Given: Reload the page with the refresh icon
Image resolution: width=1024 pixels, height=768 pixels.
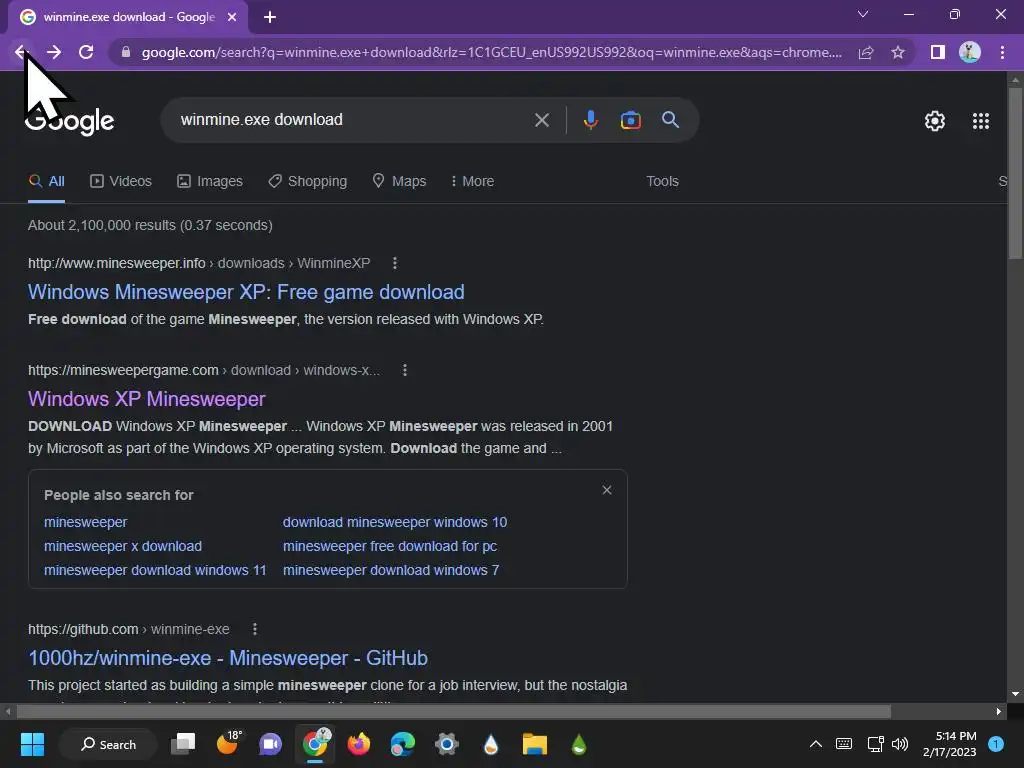Looking at the screenshot, I should pyautogui.click(x=86, y=52).
